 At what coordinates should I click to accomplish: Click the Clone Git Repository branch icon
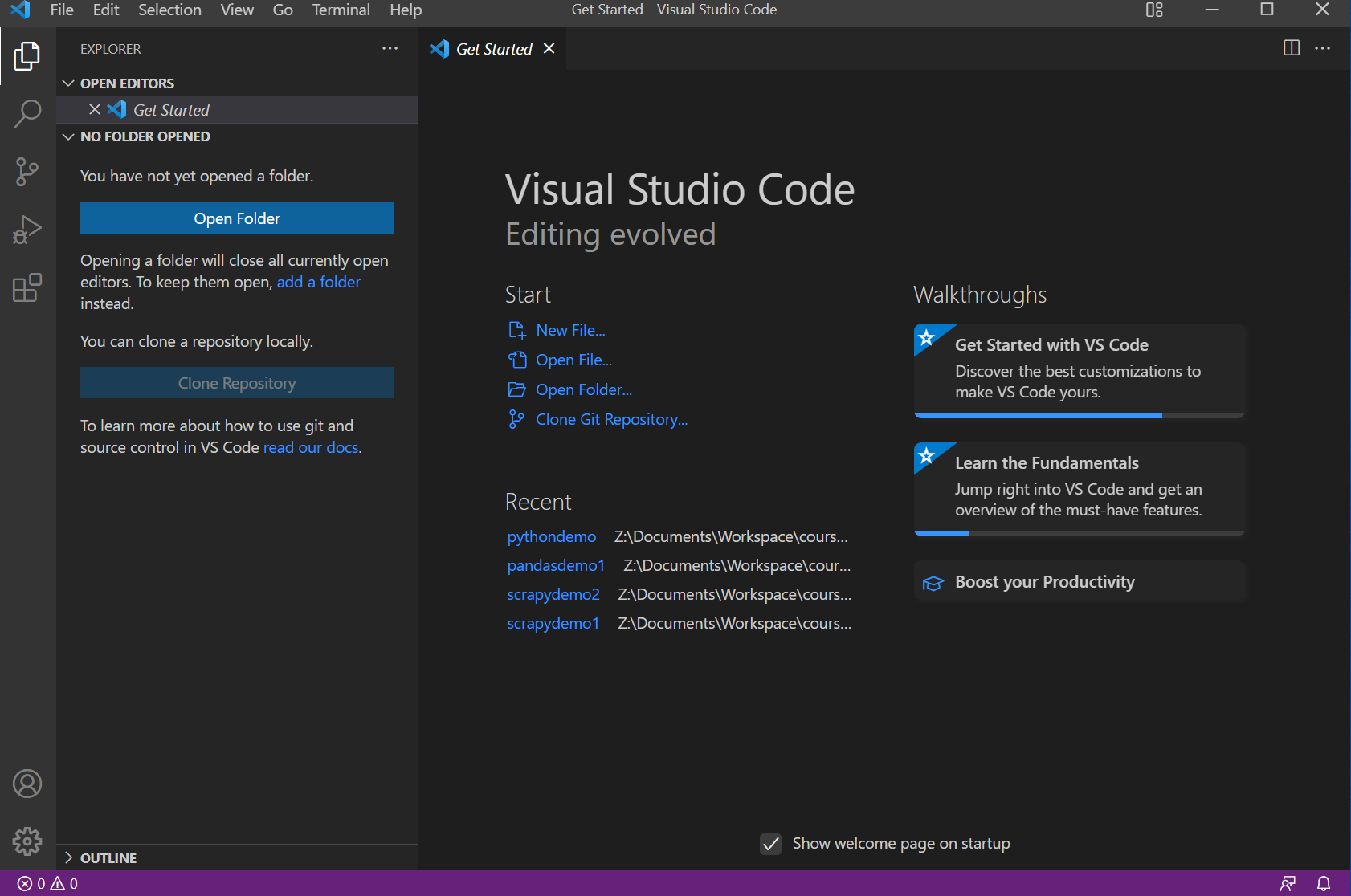pyautogui.click(x=516, y=419)
